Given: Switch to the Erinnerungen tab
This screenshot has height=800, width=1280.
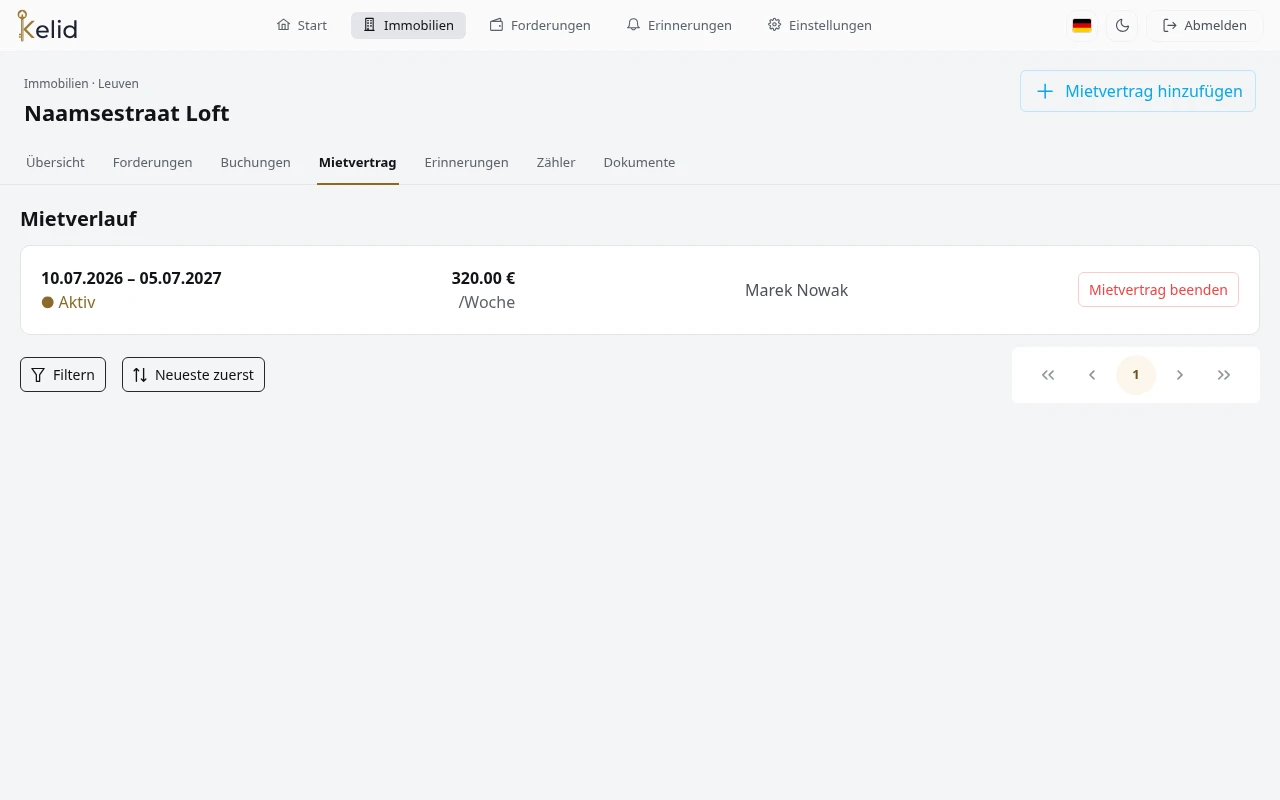Looking at the screenshot, I should 466,162.
